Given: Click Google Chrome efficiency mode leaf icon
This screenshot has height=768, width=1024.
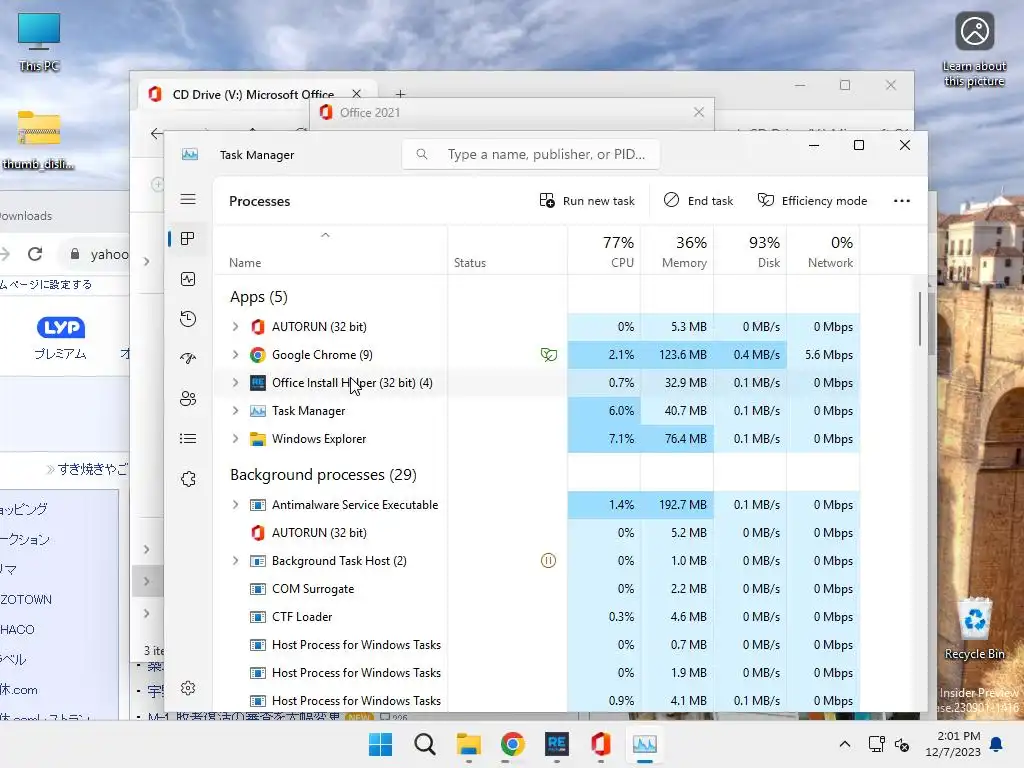Looking at the screenshot, I should 549,355.
